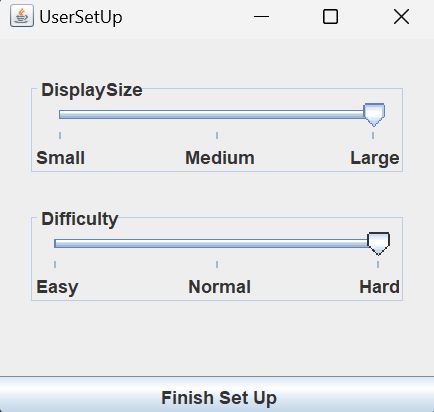Maximize the UserSetUp window
The height and width of the screenshot is (412, 434).
click(330, 16)
